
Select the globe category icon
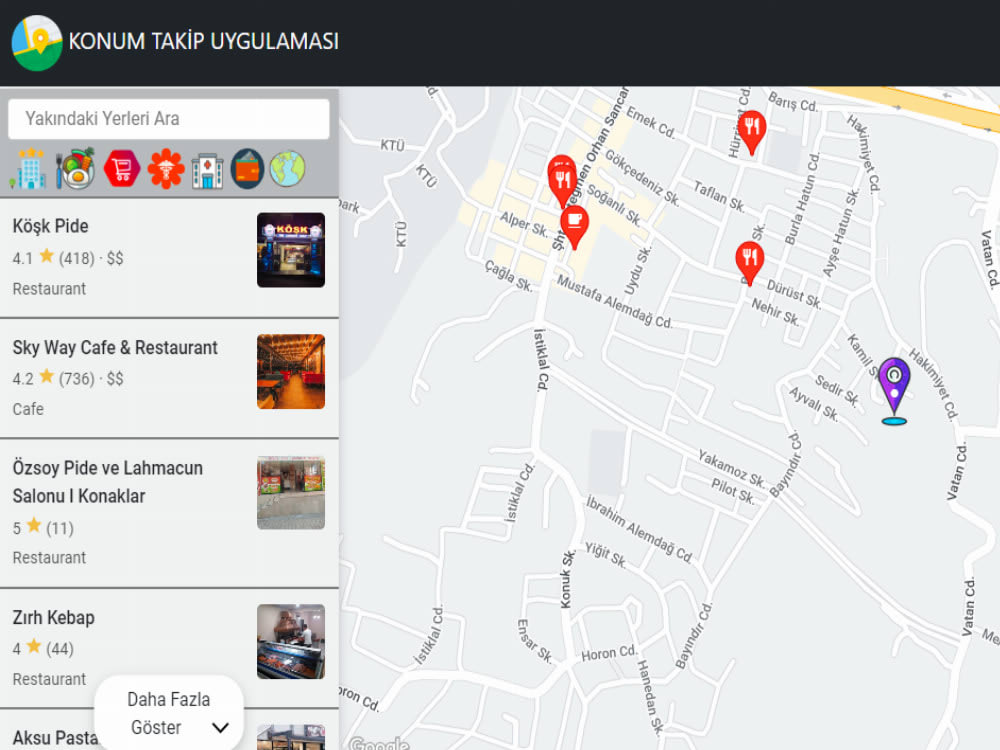pyautogui.click(x=287, y=169)
